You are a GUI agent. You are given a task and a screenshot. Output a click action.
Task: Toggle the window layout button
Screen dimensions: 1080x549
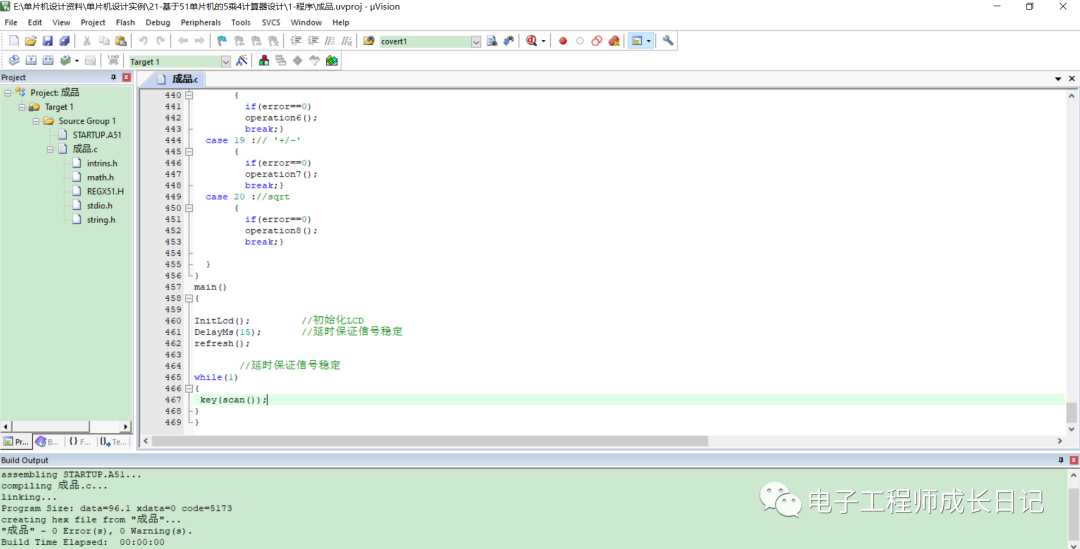click(637, 41)
